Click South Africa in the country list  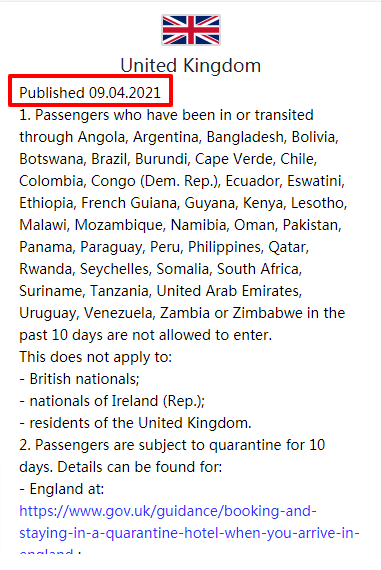(259, 269)
